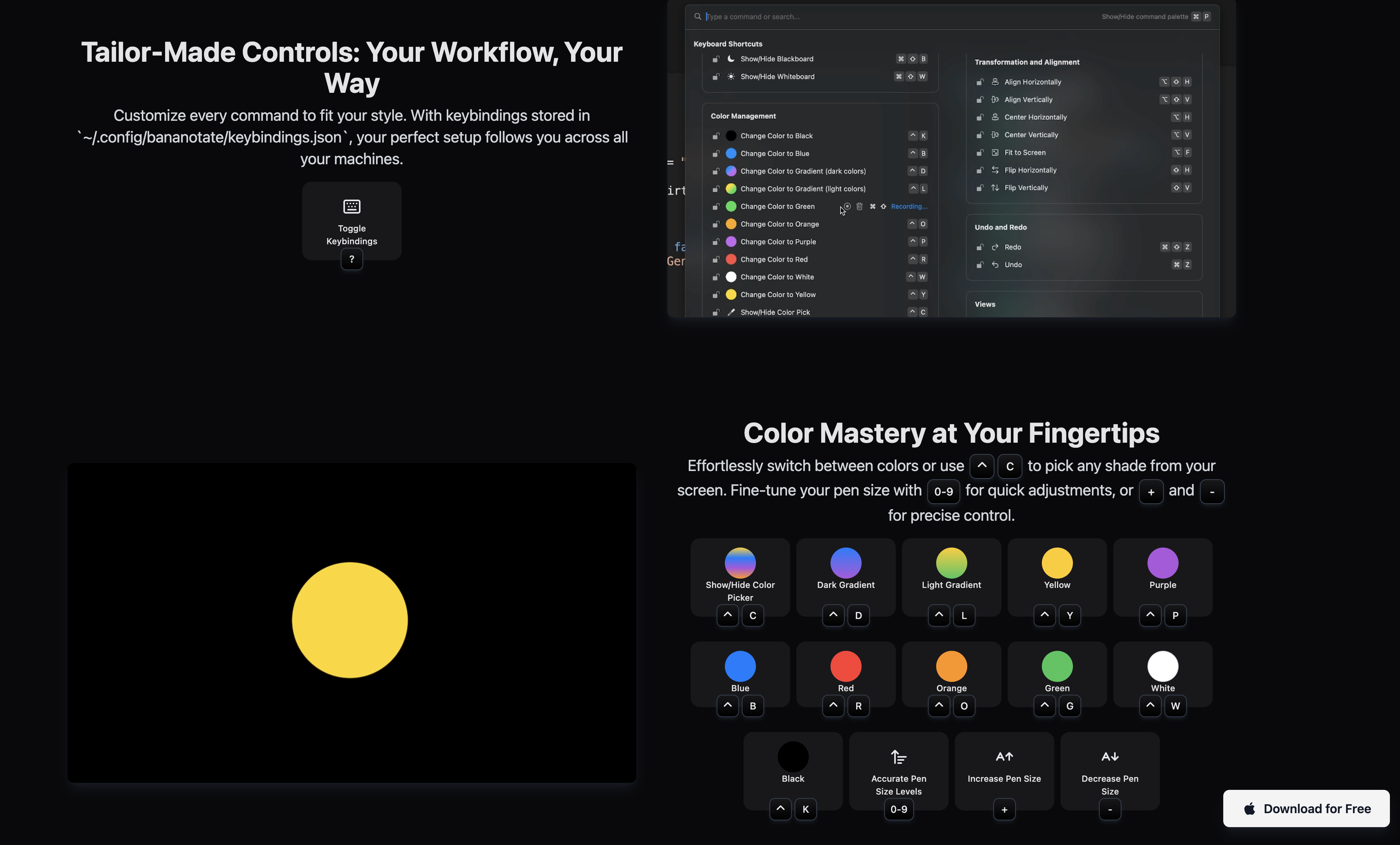Viewport: 1400px width, 845px height.
Task: Click the Fit to Screen icon
Action: pos(995,152)
